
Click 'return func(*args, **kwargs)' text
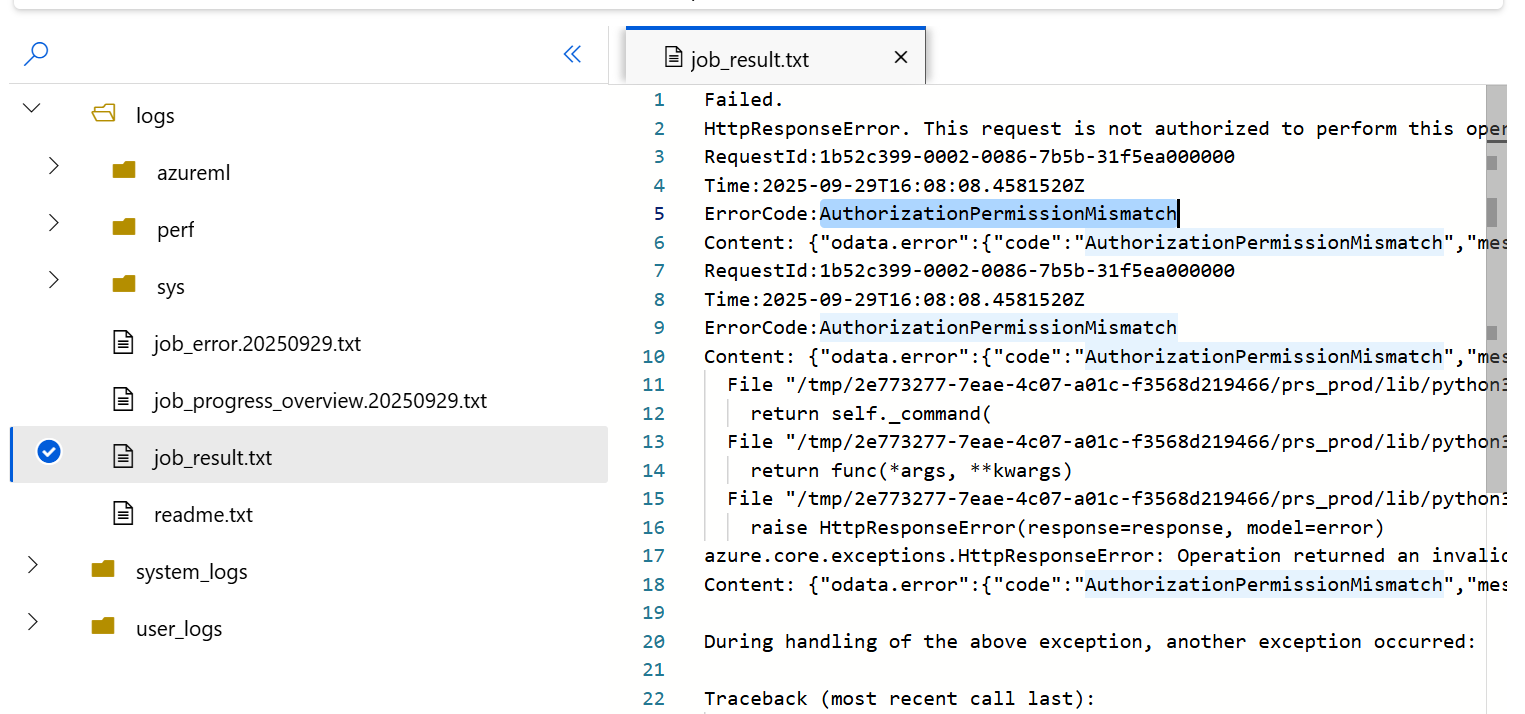[911, 470]
